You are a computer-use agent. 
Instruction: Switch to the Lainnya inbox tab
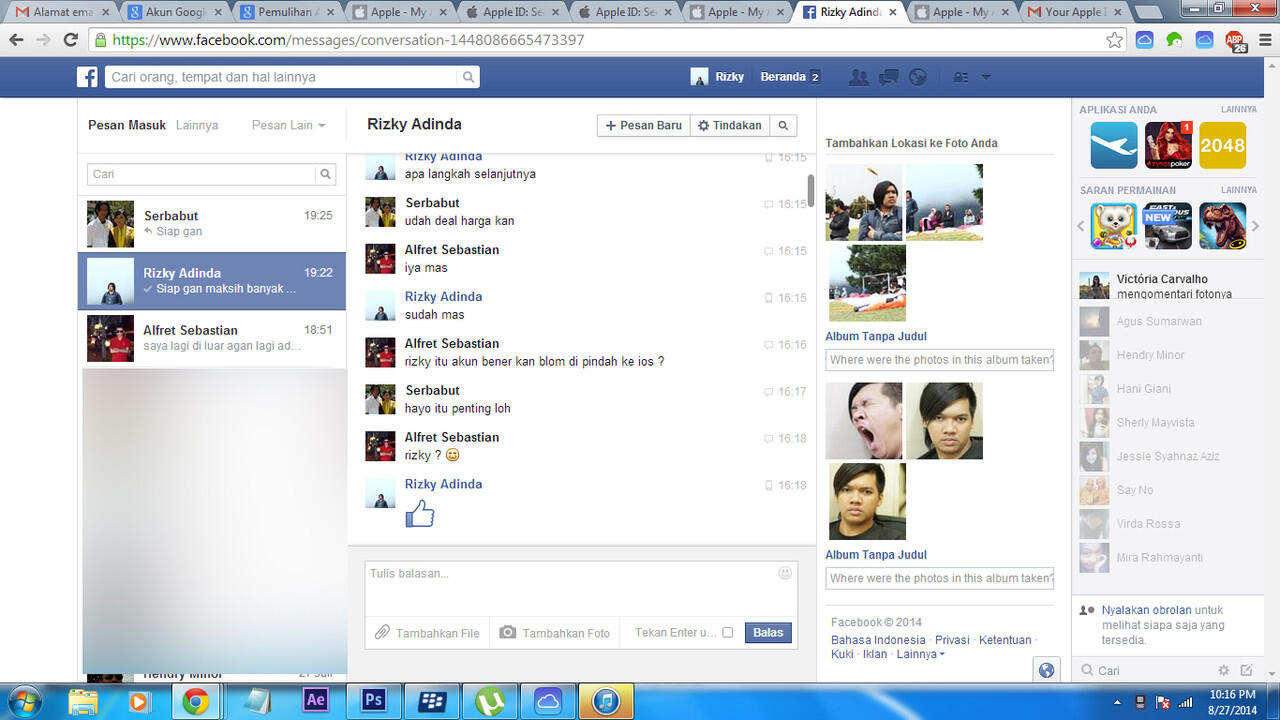(x=197, y=125)
